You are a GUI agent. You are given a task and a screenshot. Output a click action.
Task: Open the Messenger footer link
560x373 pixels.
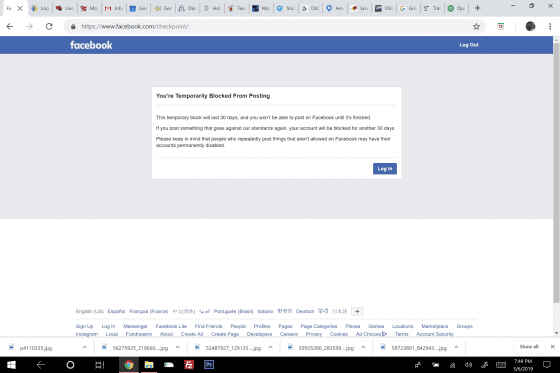click(x=135, y=326)
